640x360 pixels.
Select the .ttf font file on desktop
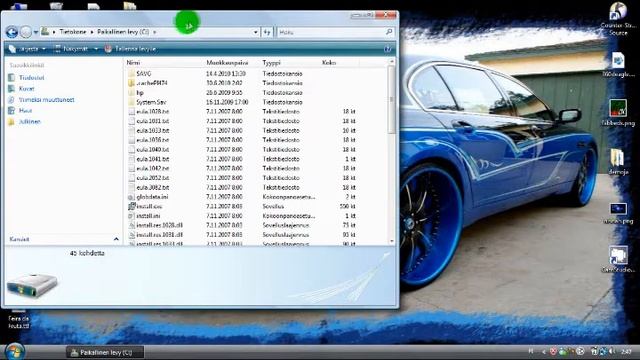pos(18,321)
